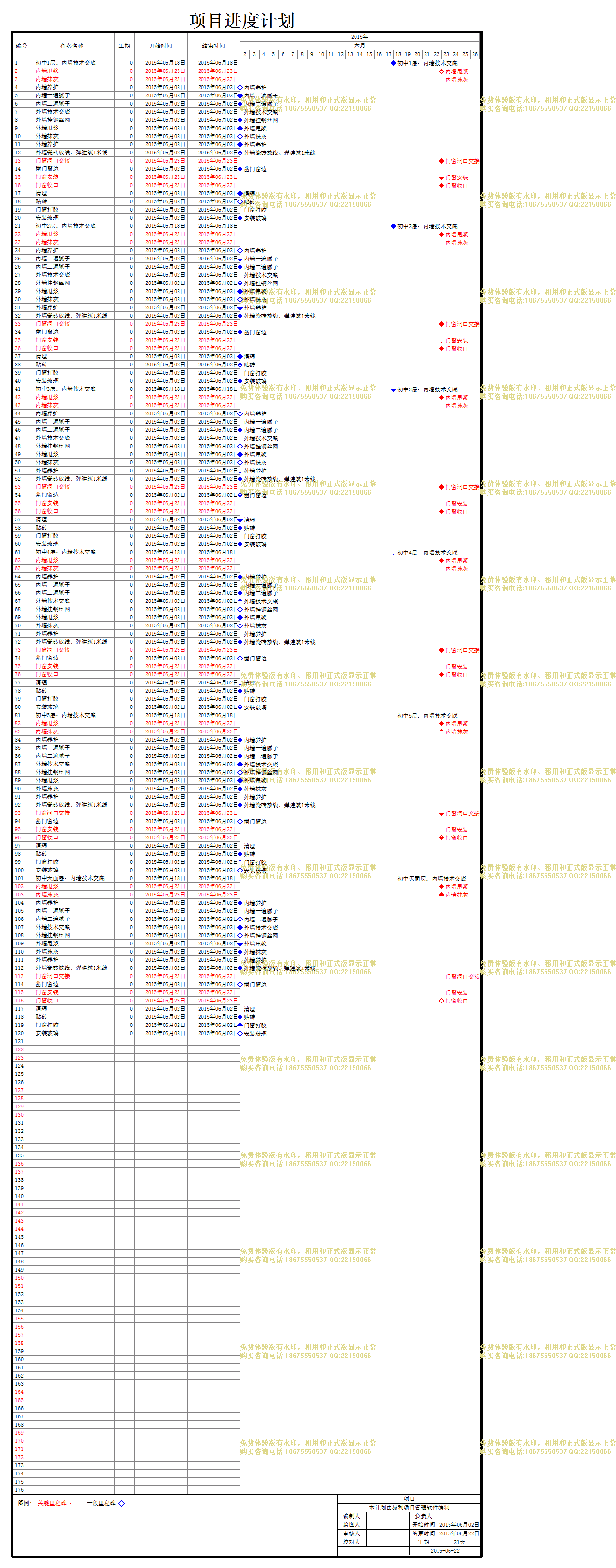Click day 2 in the timeline header
The image size is (616, 1568).
[x=245, y=54]
